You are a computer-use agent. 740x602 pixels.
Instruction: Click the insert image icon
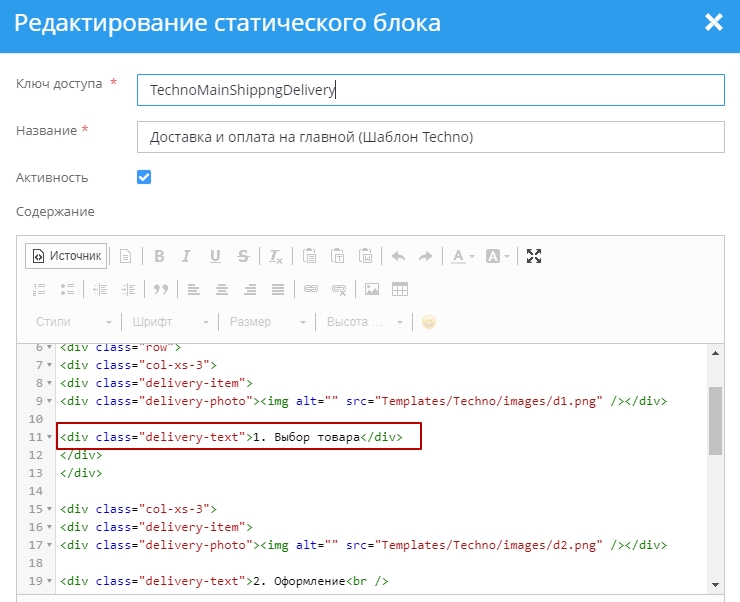372,289
